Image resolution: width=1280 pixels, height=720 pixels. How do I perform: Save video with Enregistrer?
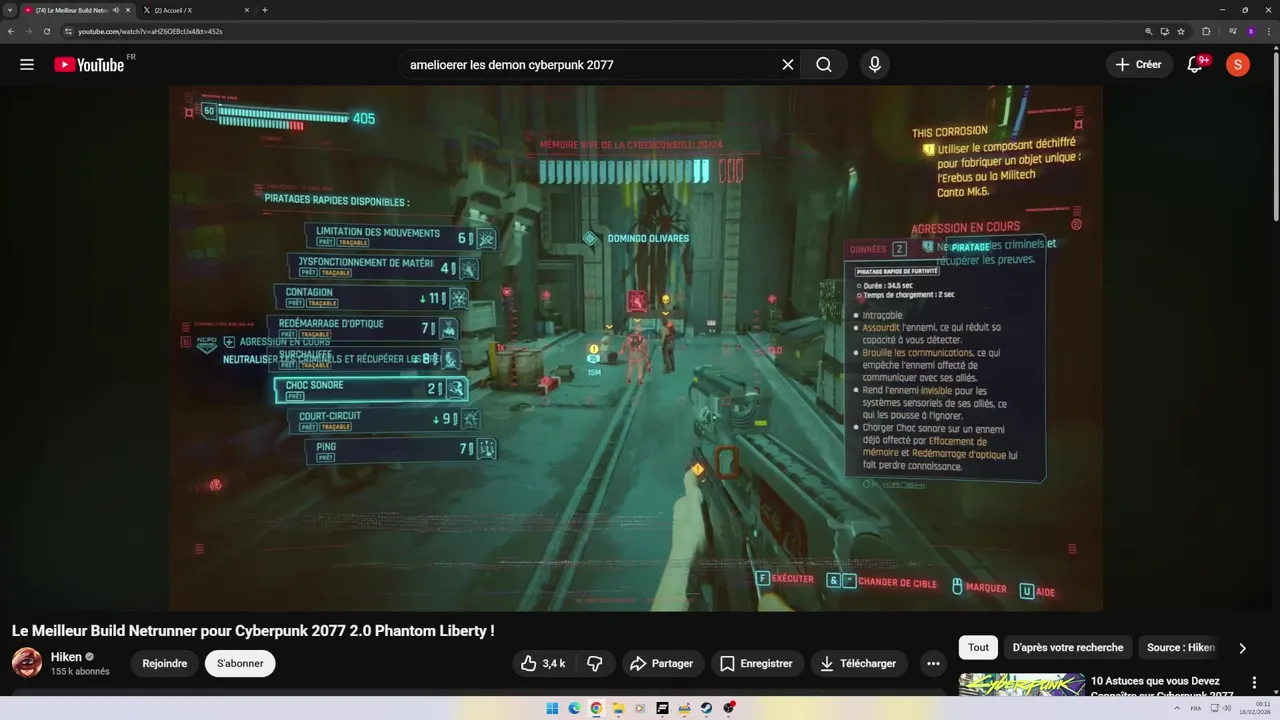[756, 663]
